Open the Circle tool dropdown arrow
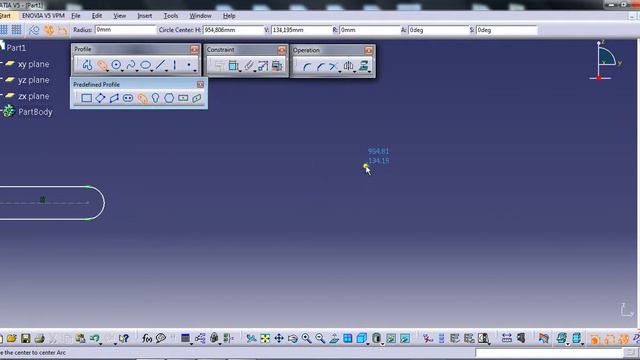The image size is (640, 360). tap(122, 71)
